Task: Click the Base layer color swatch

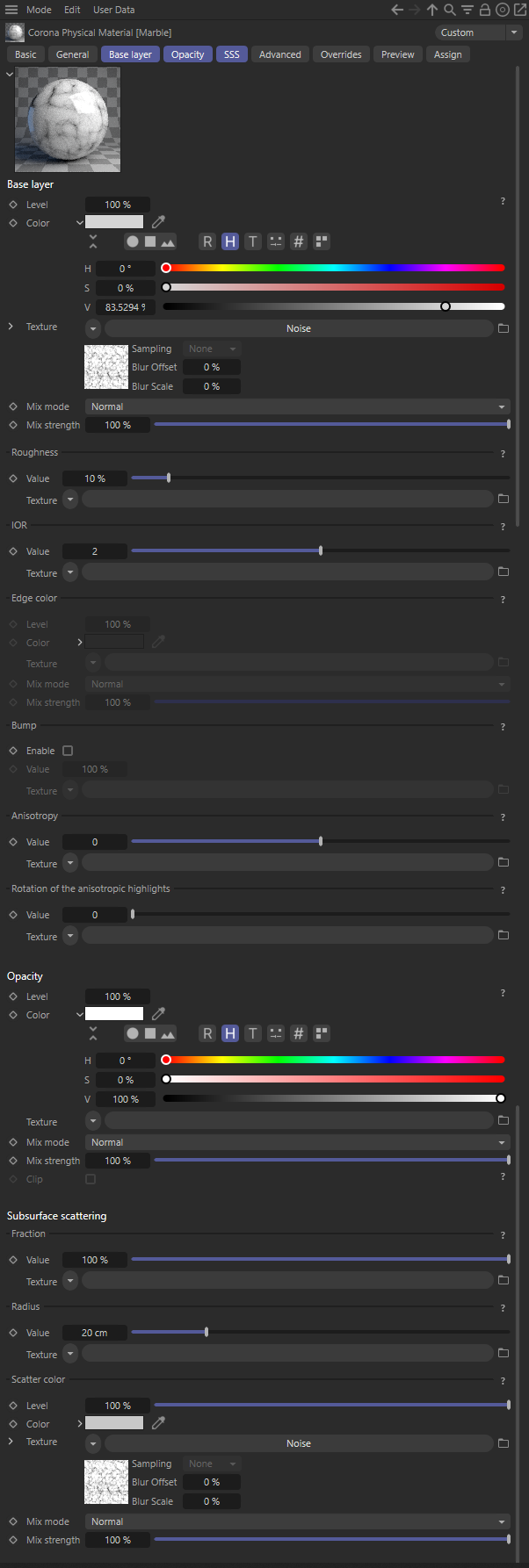Action: tap(114, 222)
